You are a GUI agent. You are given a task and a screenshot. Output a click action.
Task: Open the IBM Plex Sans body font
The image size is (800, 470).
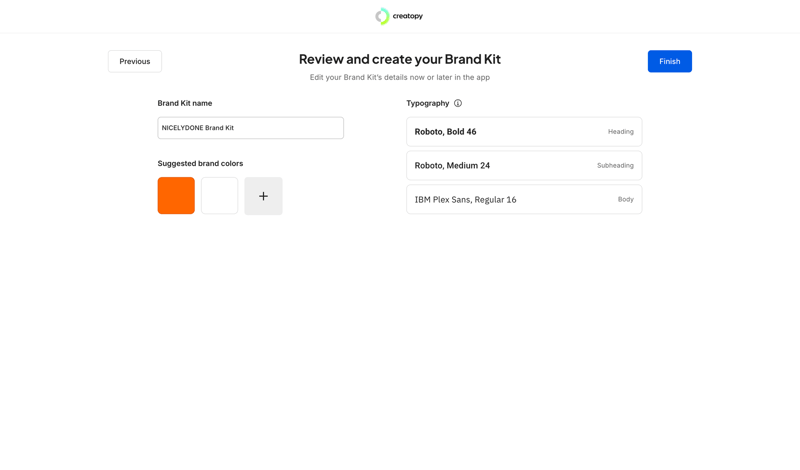pos(524,200)
